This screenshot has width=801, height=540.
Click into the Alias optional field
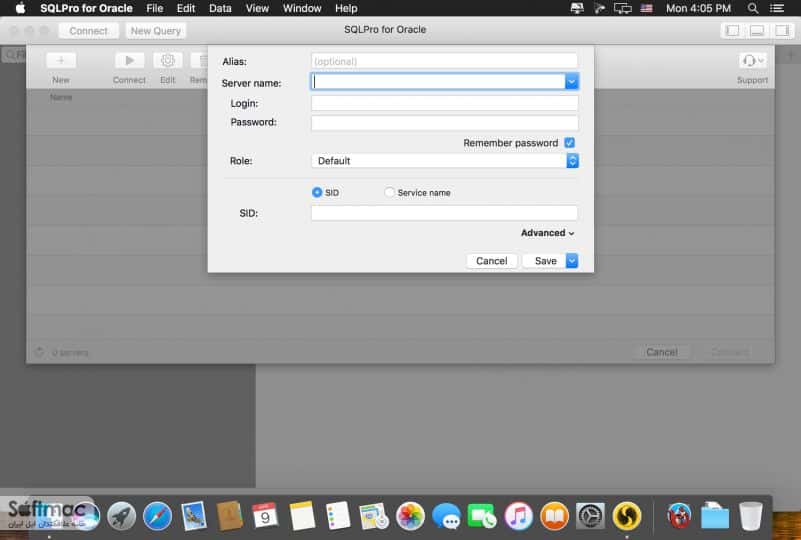pyautogui.click(x=444, y=61)
